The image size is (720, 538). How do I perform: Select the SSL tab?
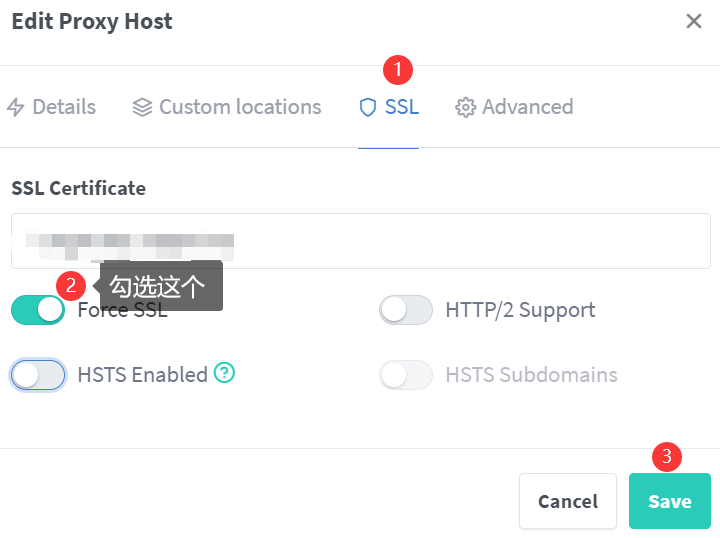click(401, 107)
